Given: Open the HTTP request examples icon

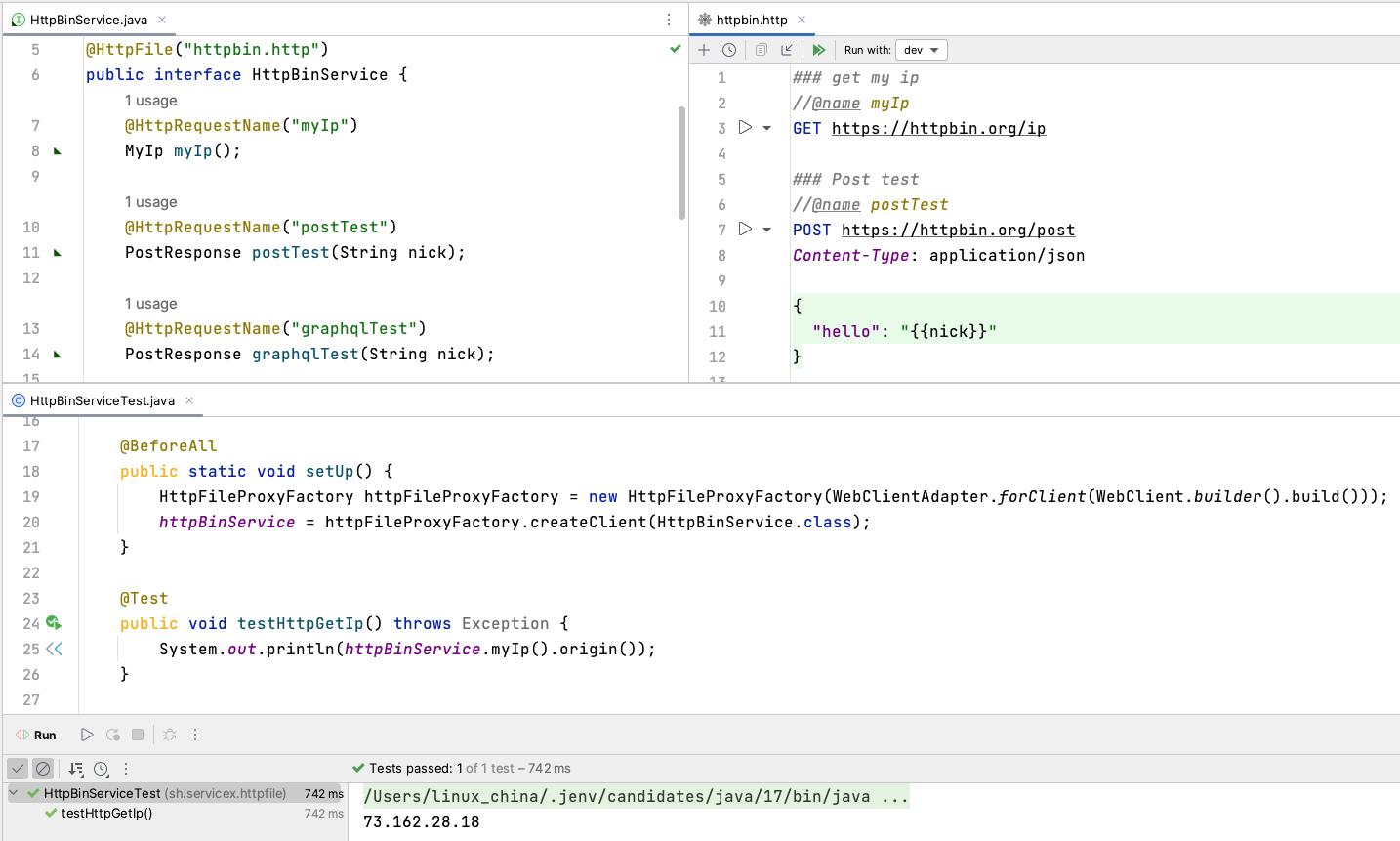Looking at the screenshot, I should (761, 49).
